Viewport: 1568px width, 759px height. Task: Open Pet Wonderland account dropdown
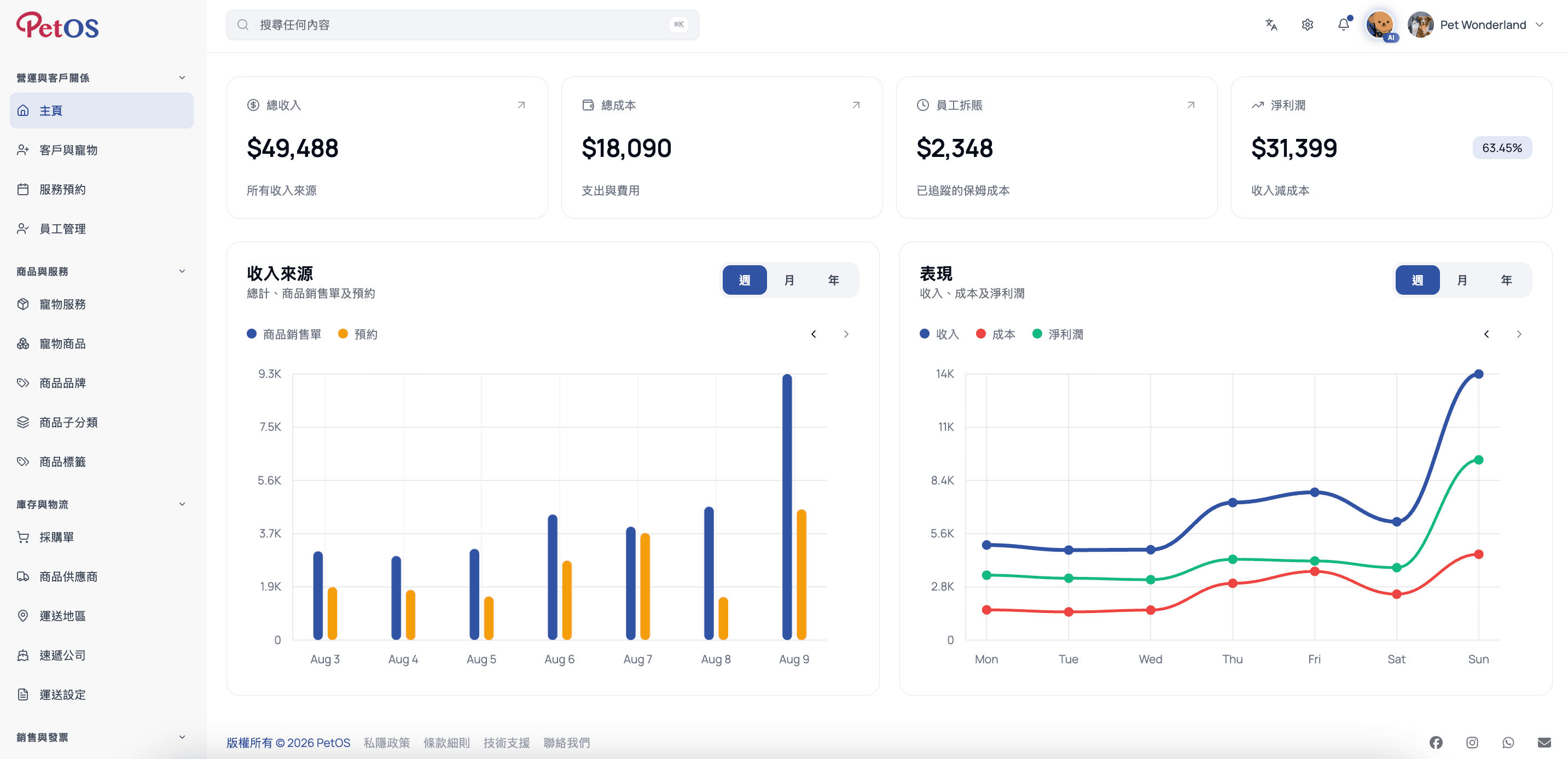[1476, 25]
